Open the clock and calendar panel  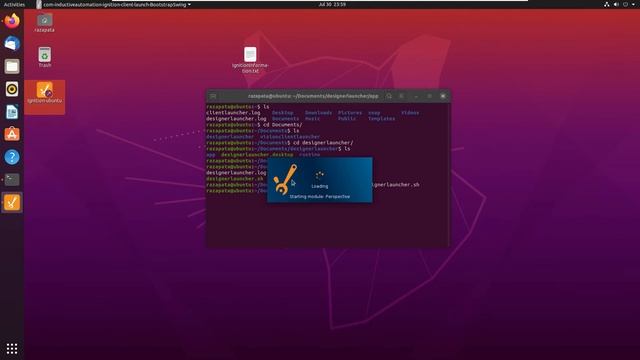coord(332,4)
